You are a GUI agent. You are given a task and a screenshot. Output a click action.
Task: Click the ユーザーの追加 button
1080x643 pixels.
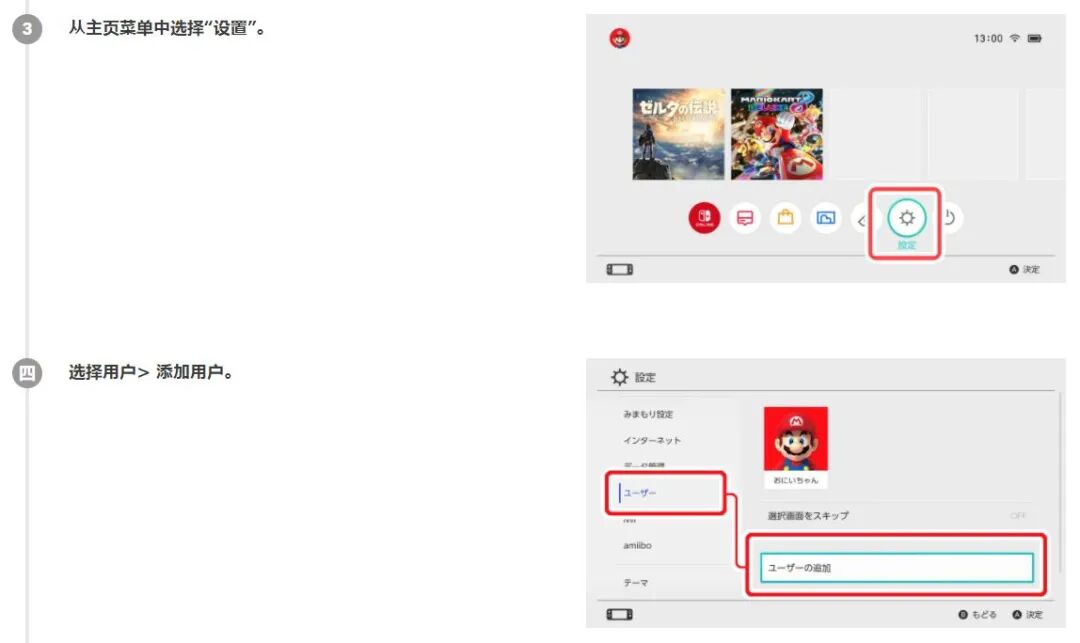(x=897, y=568)
